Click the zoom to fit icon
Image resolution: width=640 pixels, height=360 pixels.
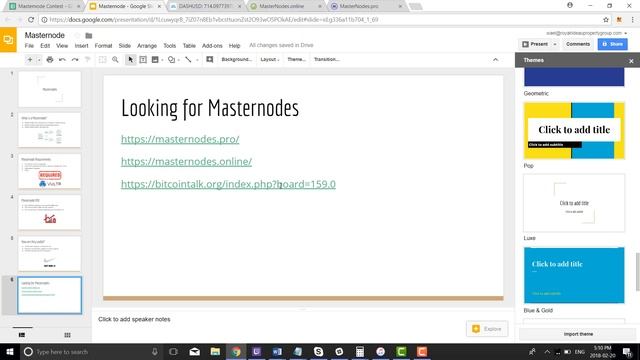(x=102, y=60)
